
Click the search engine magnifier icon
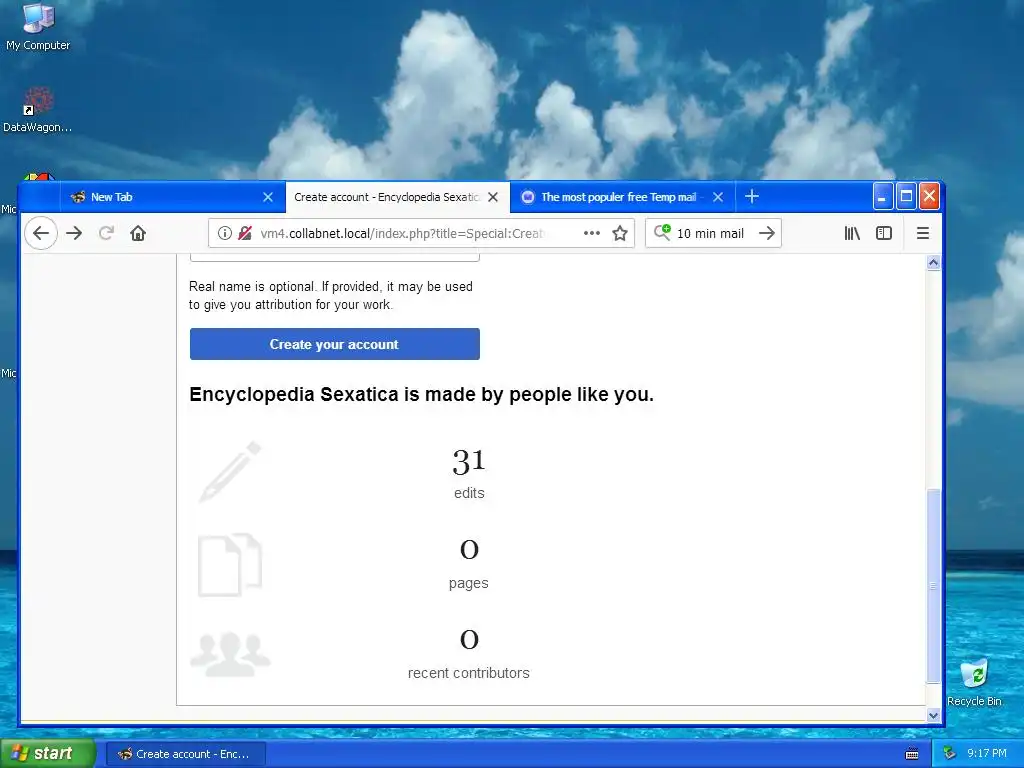pyautogui.click(x=662, y=232)
